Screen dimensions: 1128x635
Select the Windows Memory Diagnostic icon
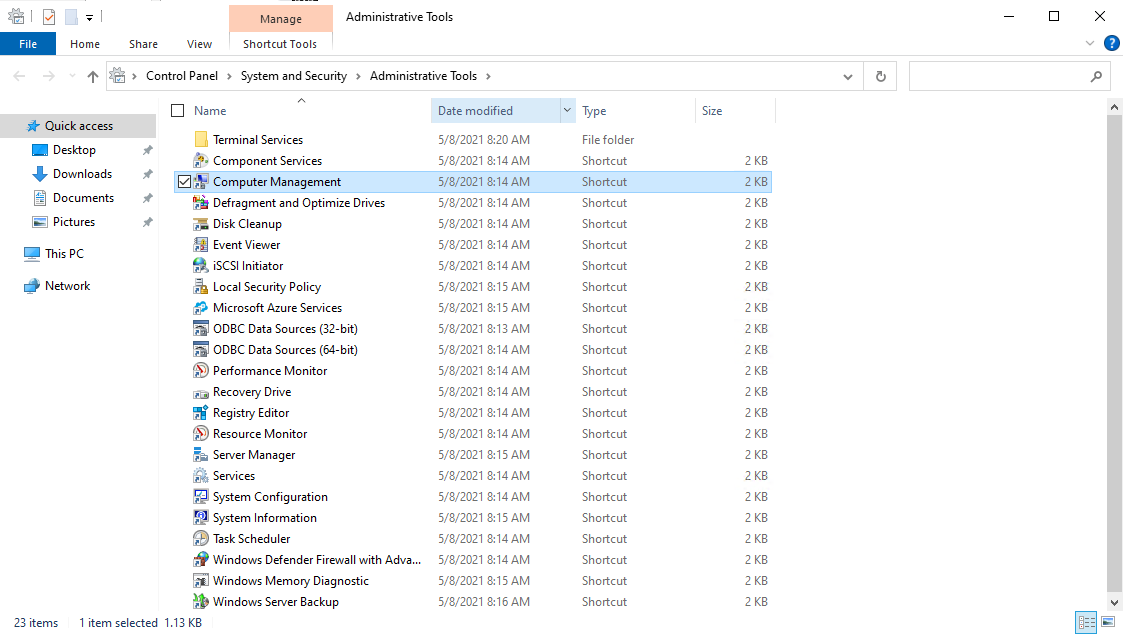click(201, 580)
